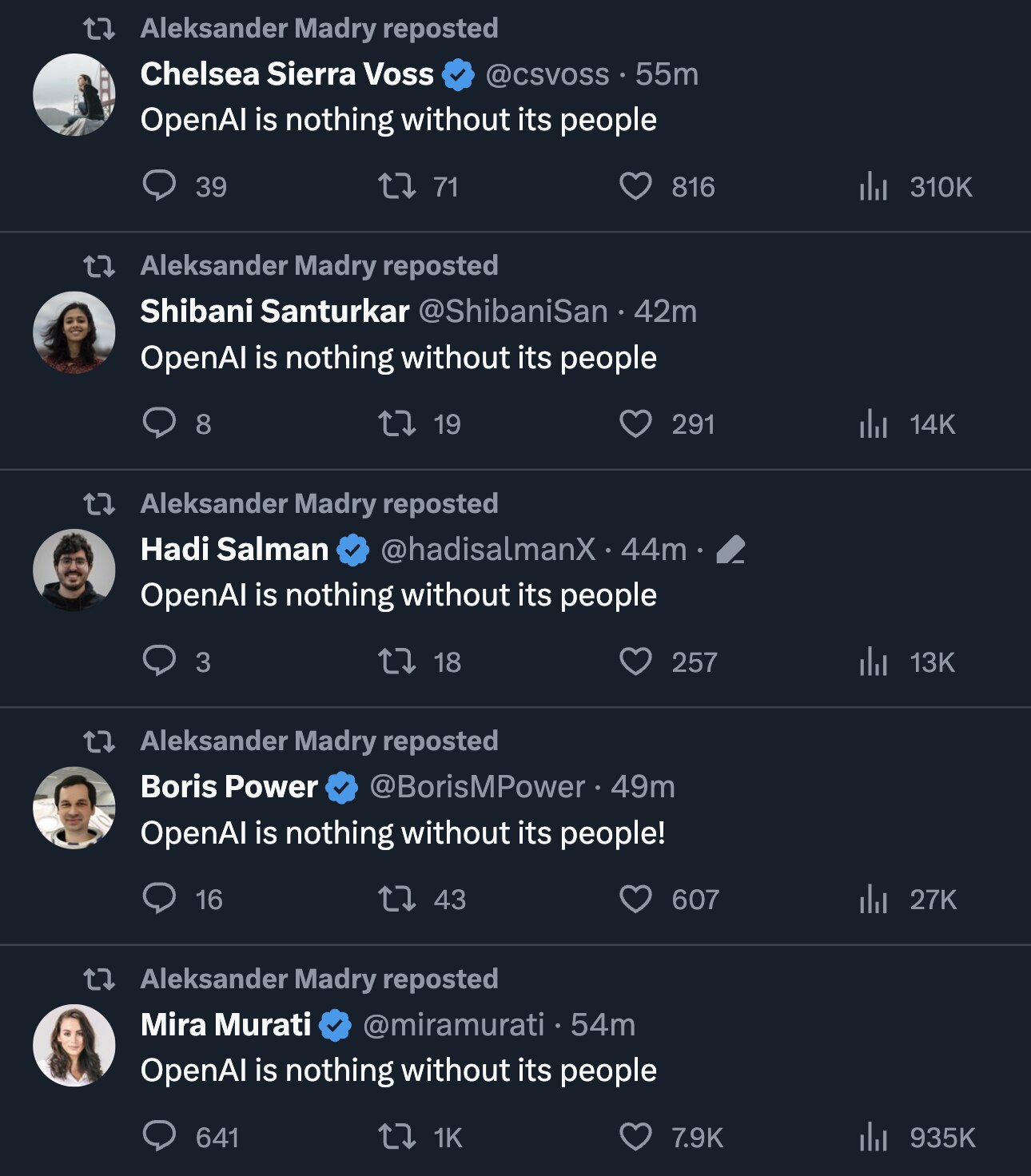Repost Chelsea Sierra Voss's tweet
Screen dimensions: 1031x1176
pos(396,186)
